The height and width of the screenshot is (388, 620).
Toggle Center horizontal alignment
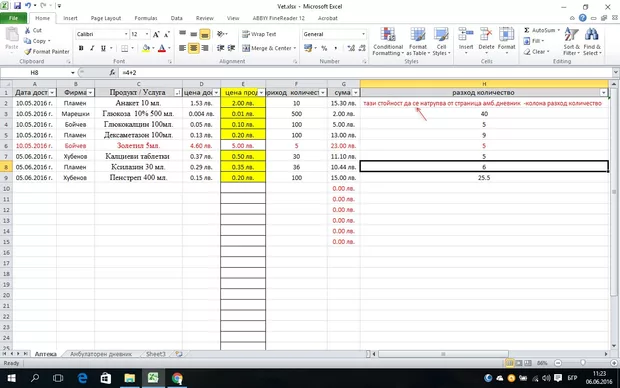coord(193,48)
